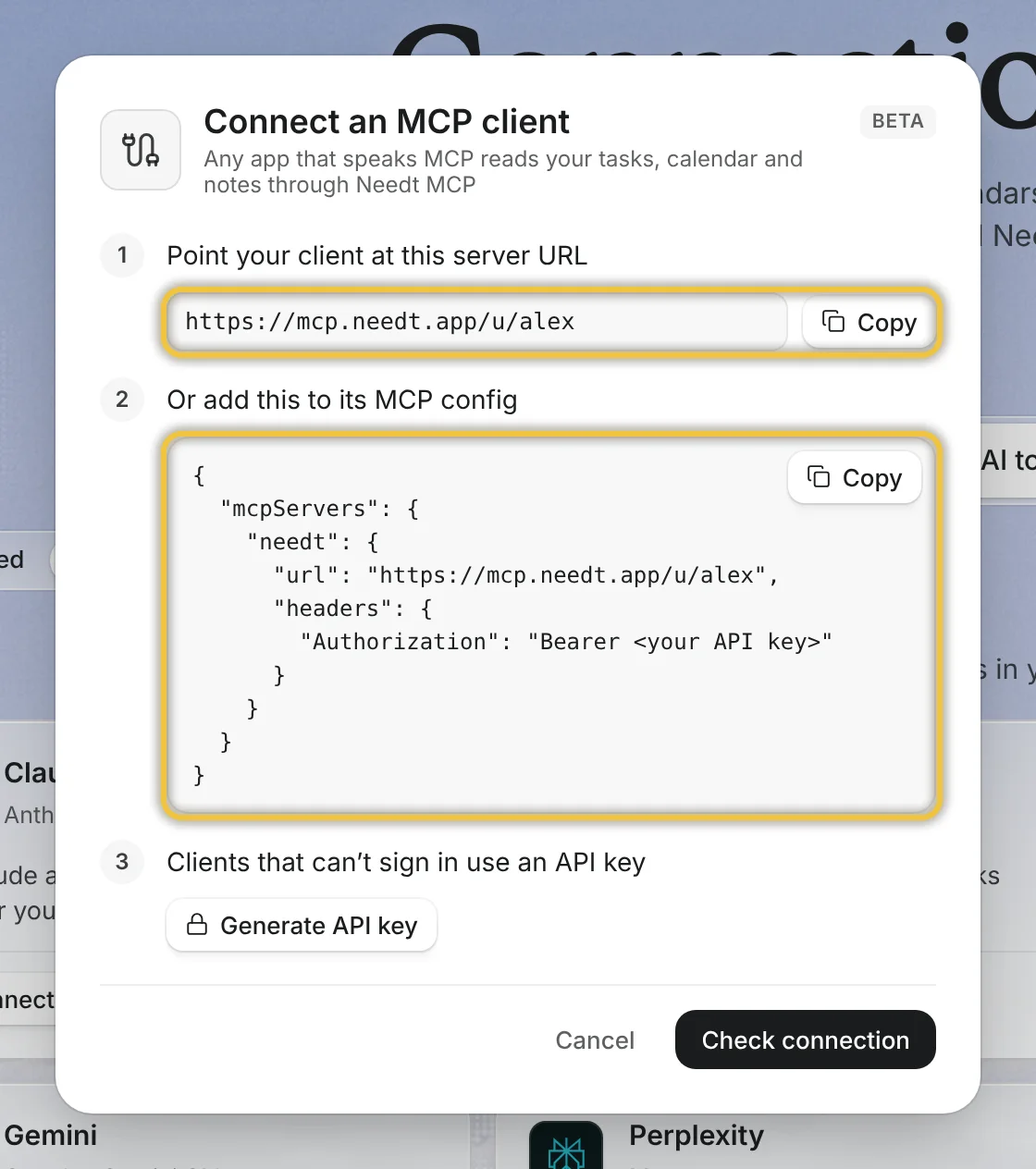Viewport: 1036px width, 1169px height.
Task: Copy the MCP config JSON
Action: 855,477
